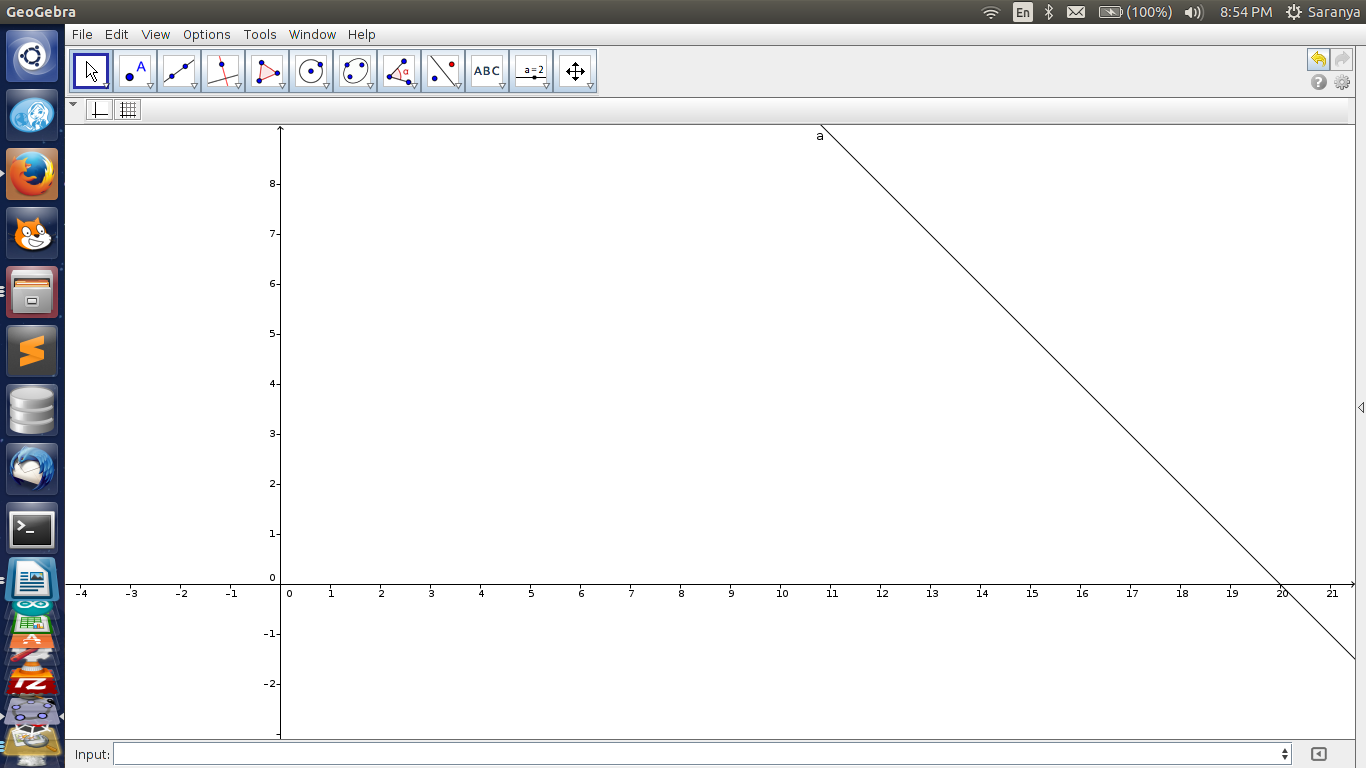Screen dimensions: 1366x768
Task: Open the battery 100% indicator
Action: pos(1135,12)
